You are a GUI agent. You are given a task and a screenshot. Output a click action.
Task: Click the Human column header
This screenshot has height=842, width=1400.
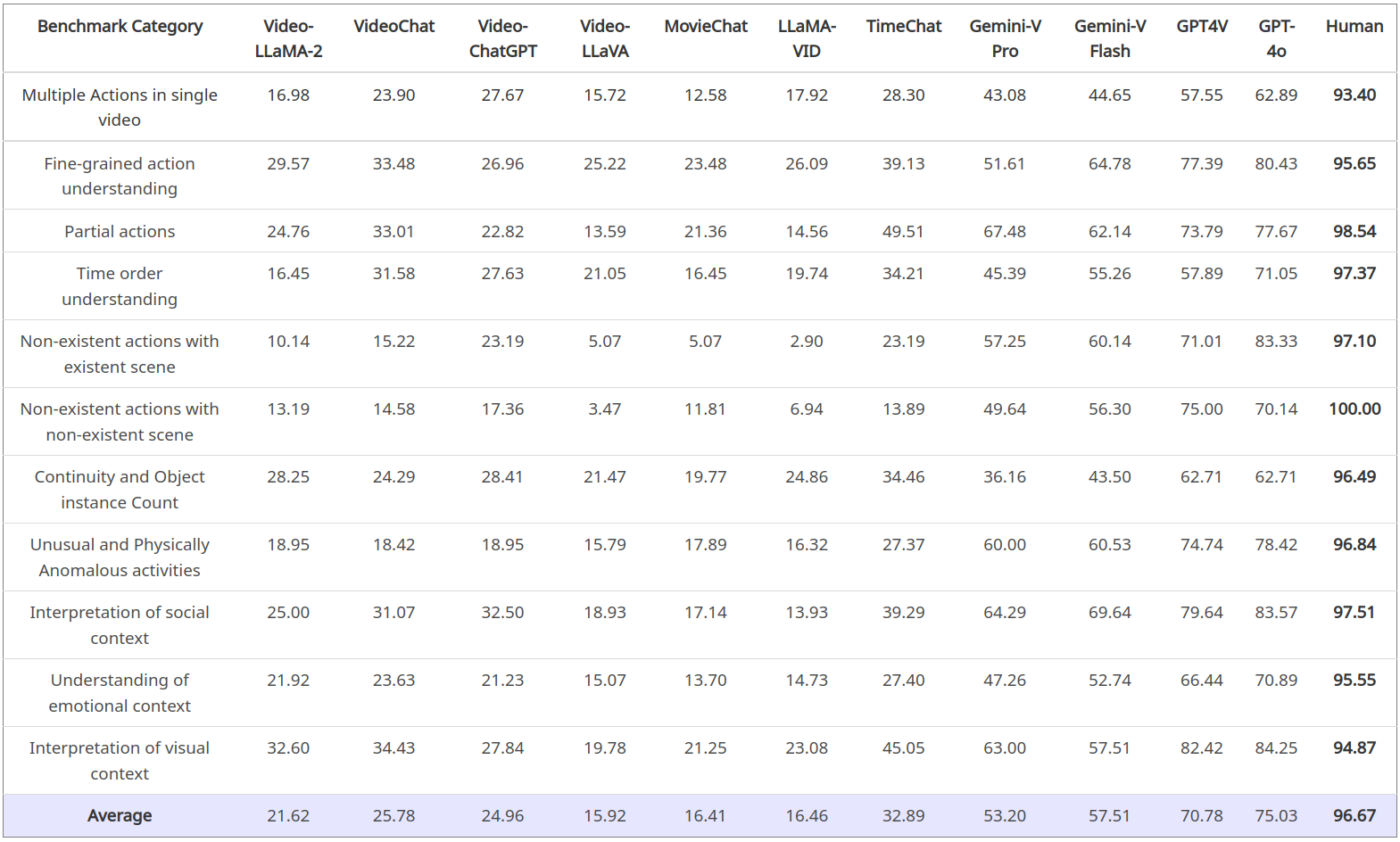[1354, 27]
